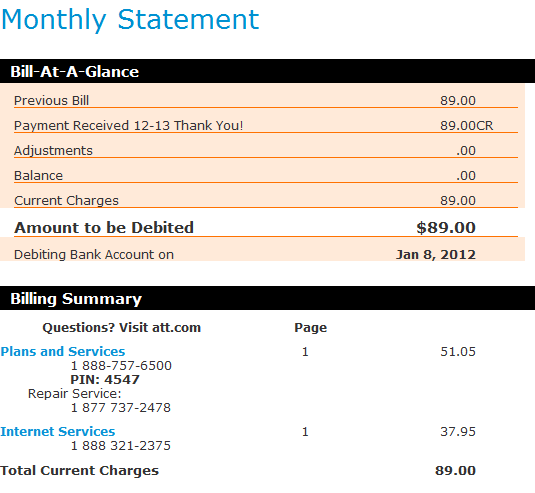Image resolution: width=535 pixels, height=493 pixels.
Task: Select the Billing Summary section header
Action: tap(268, 298)
